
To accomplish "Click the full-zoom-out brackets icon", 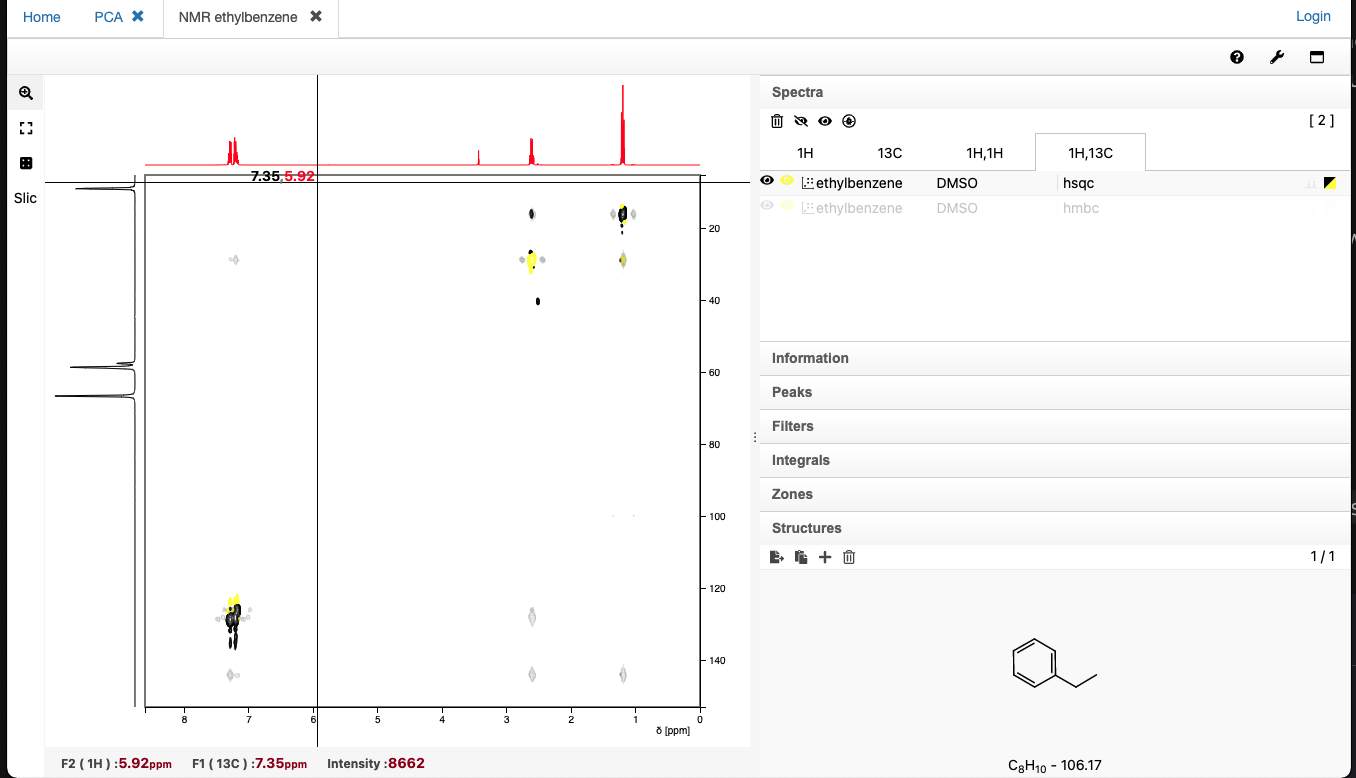I will 26,128.
